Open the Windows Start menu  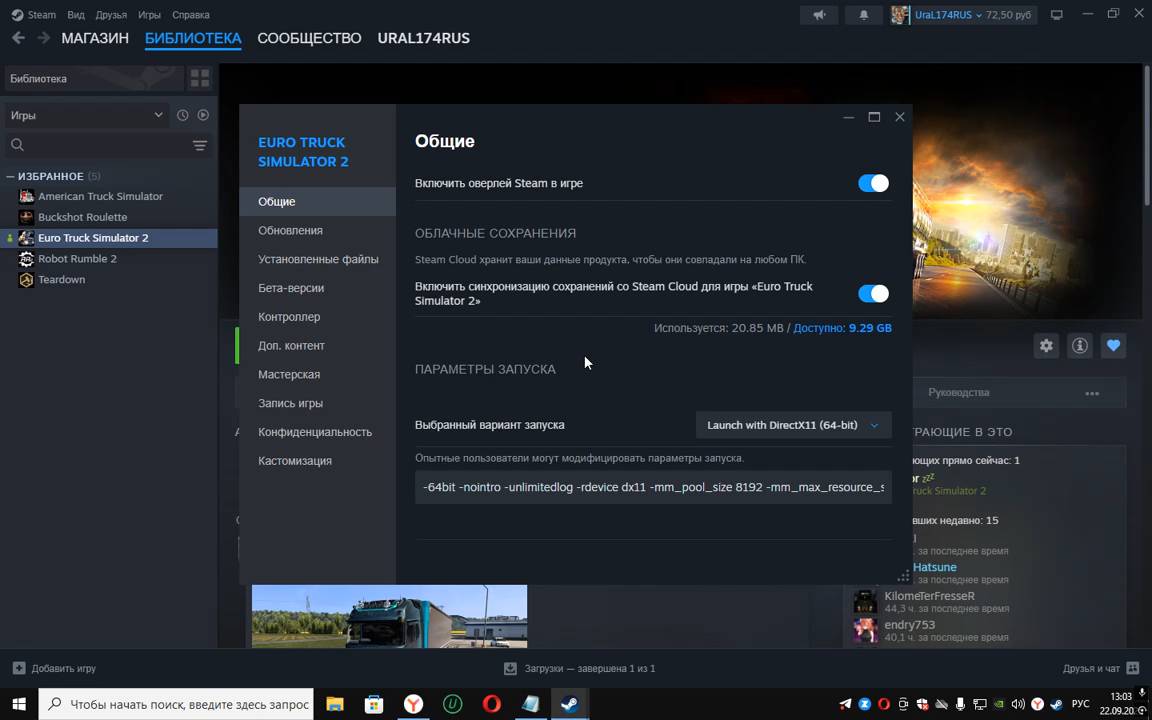pos(19,705)
